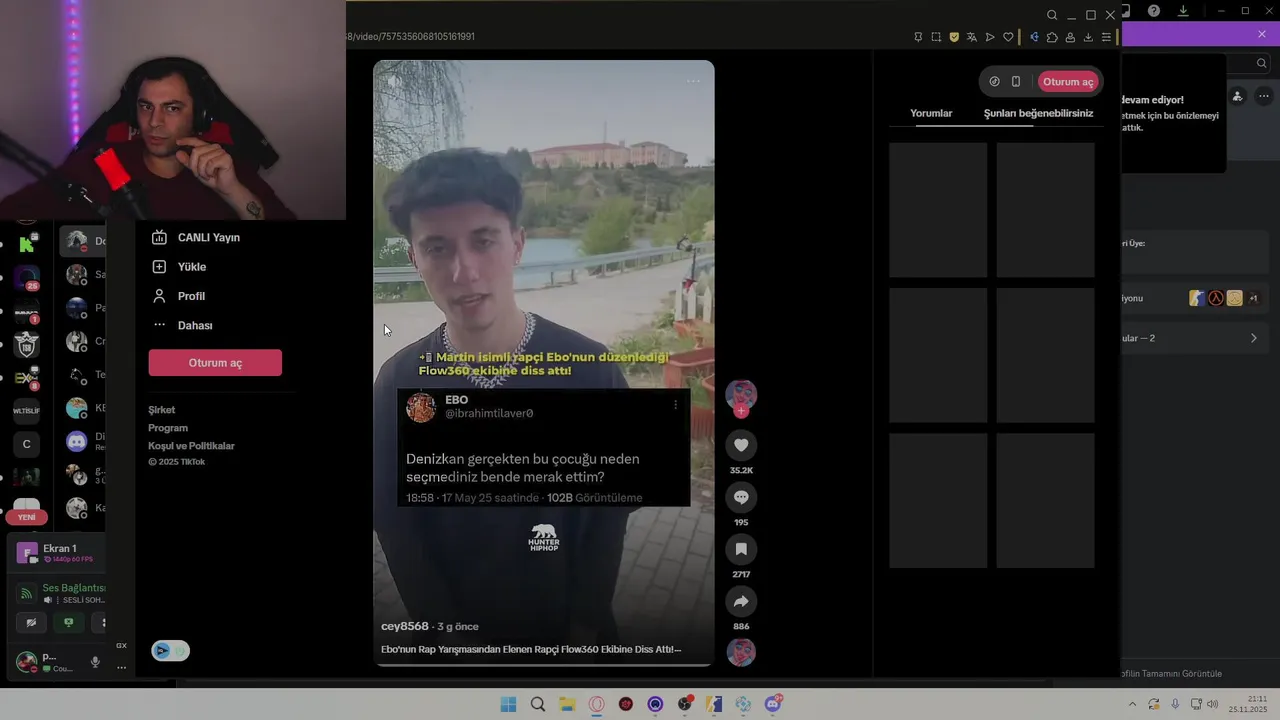Open Windows taskbar search
This screenshot has height=720, width=1280.
pyautogui.click(x=538, y=704)
